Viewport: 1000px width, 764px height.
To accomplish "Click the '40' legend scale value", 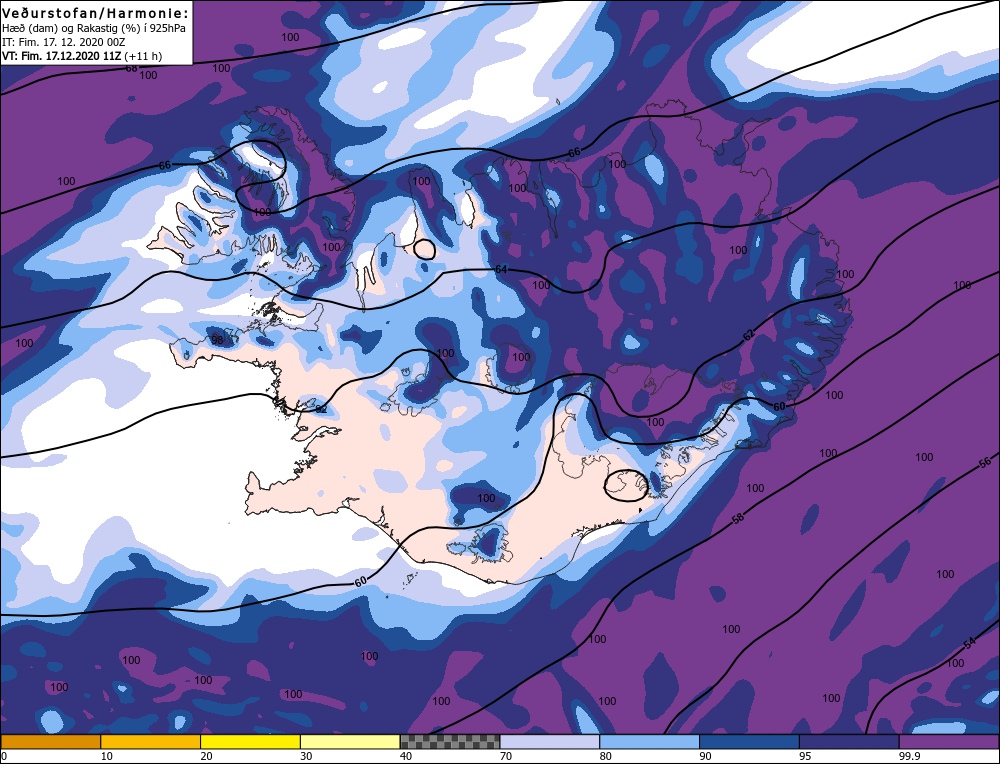I will (x=406, y=756).
